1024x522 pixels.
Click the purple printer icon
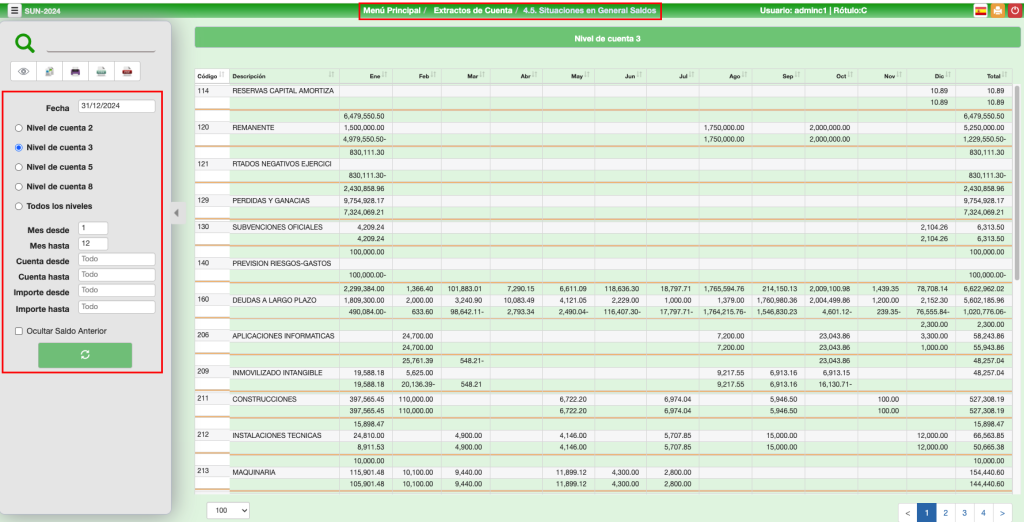click(x=75, y=71)
